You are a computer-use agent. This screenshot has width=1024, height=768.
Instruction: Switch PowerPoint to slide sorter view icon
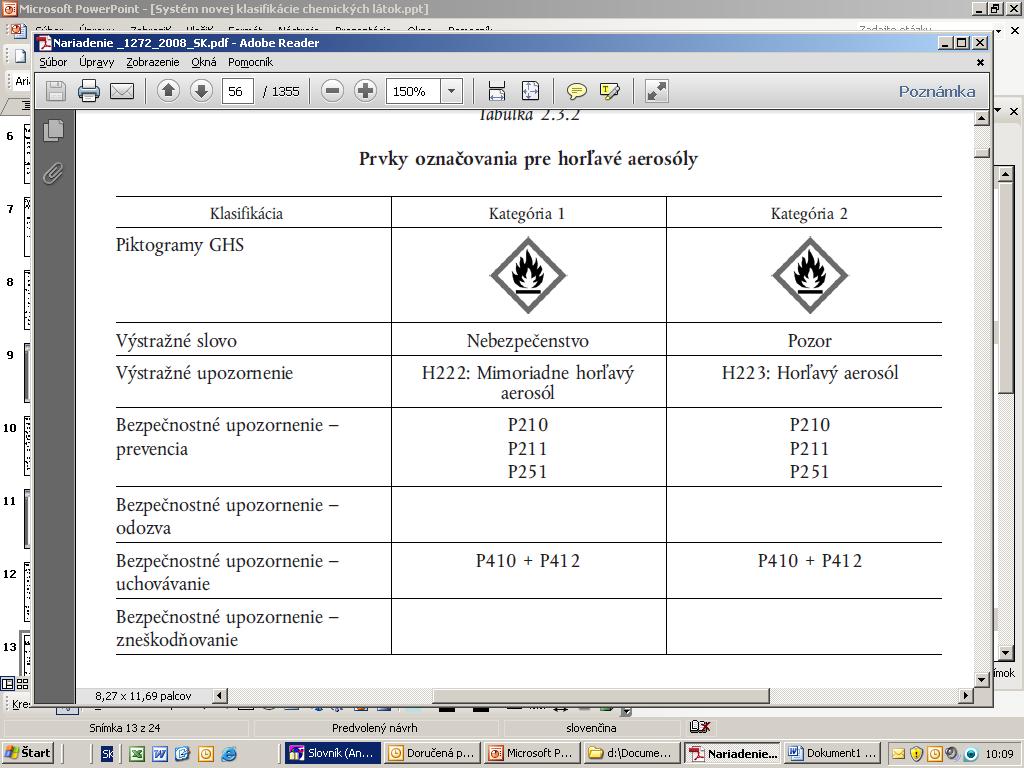click(x=22, y=684)
